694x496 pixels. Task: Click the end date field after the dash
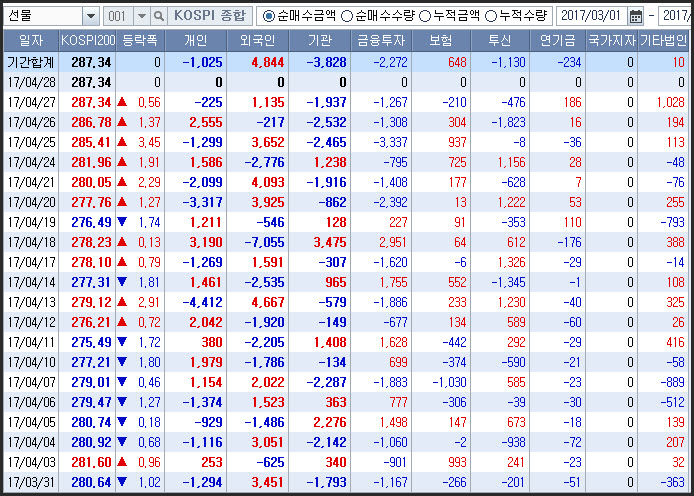(x=676, y=16)
